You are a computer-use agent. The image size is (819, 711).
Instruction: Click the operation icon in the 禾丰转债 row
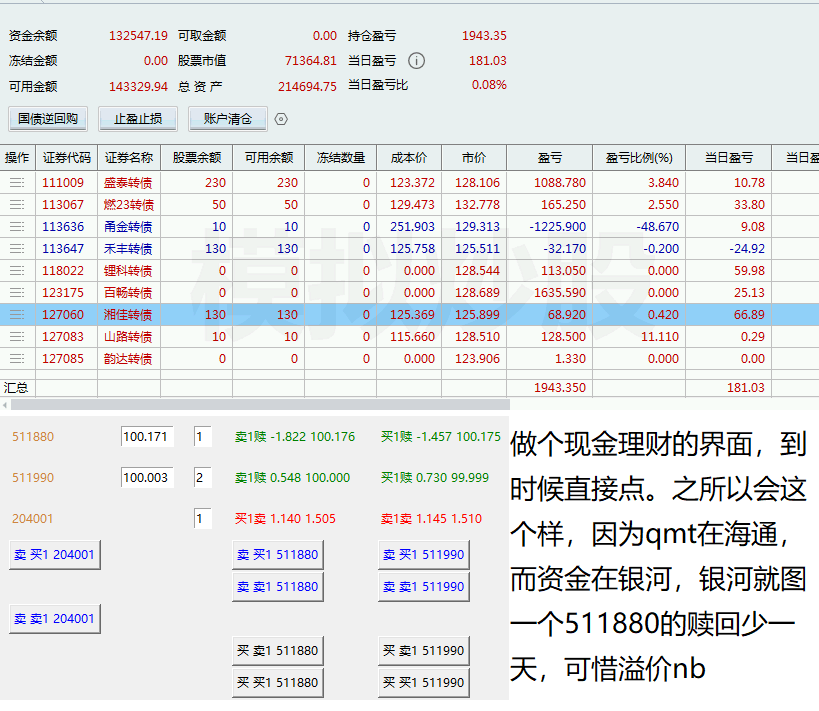click(x=17, y=249)
